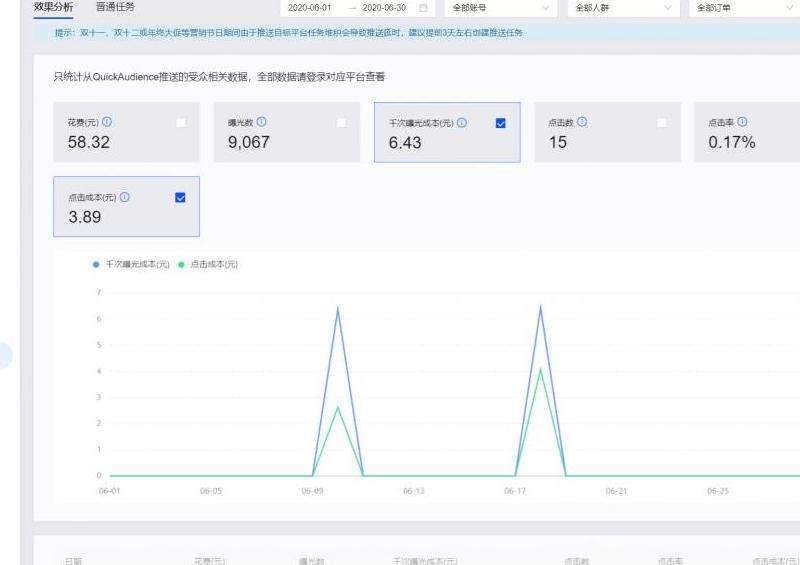Click start date field 2020-06-01
Viewport: 800px width, 565px height.
(309, 8)
